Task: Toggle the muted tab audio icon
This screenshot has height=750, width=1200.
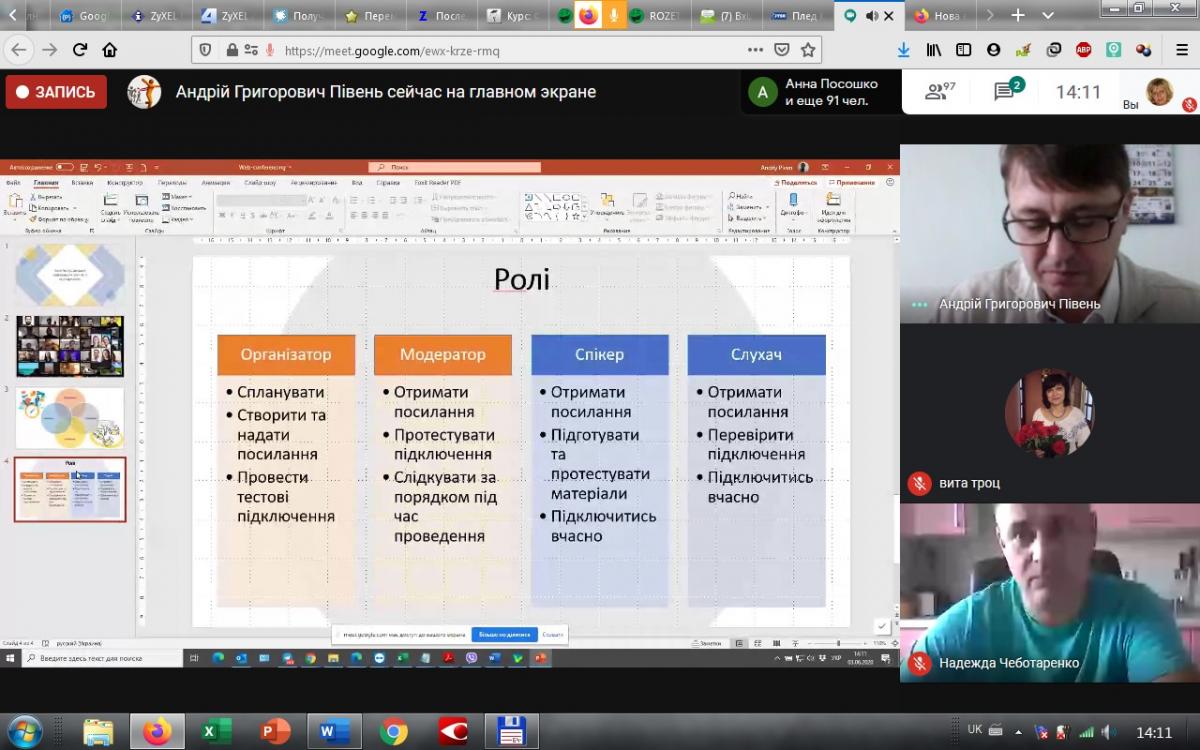Action: [x=870, y=16]
